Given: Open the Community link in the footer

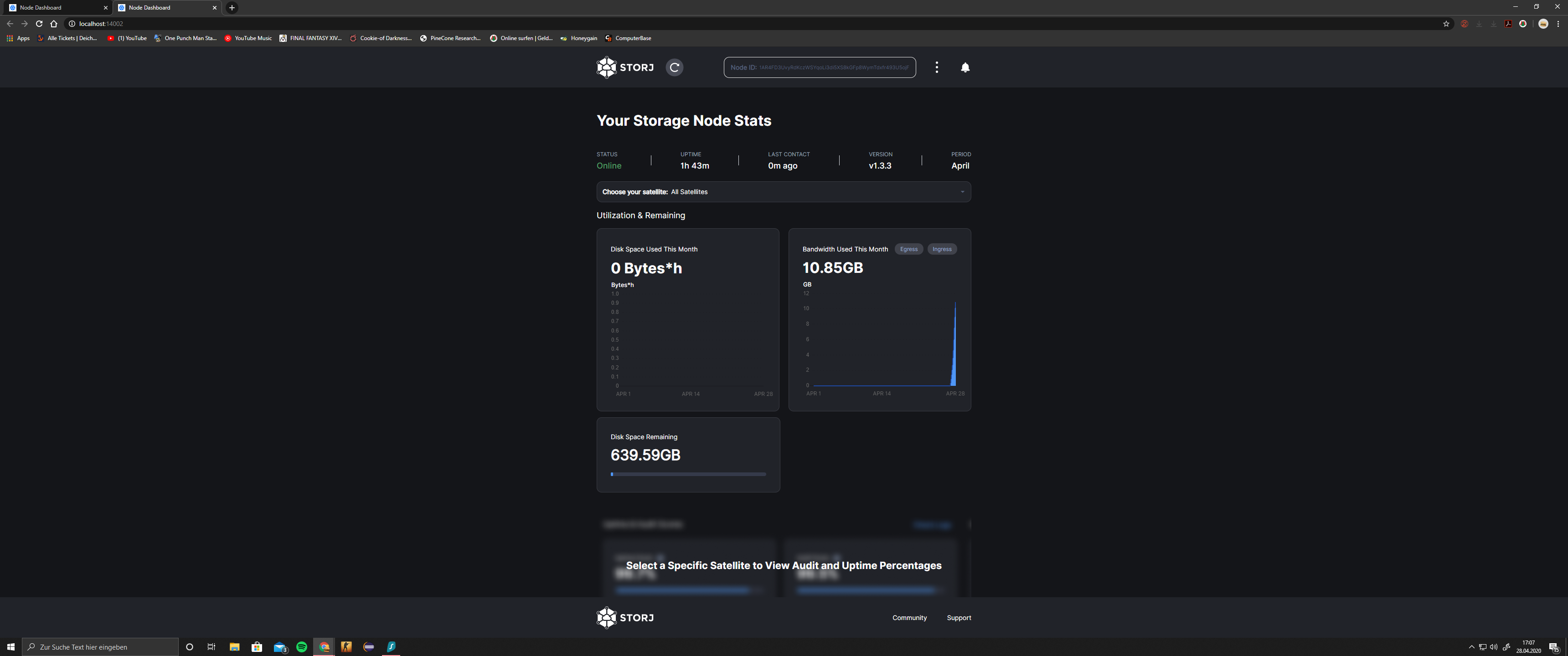Looking at the screenshot, I should [909, 618].
